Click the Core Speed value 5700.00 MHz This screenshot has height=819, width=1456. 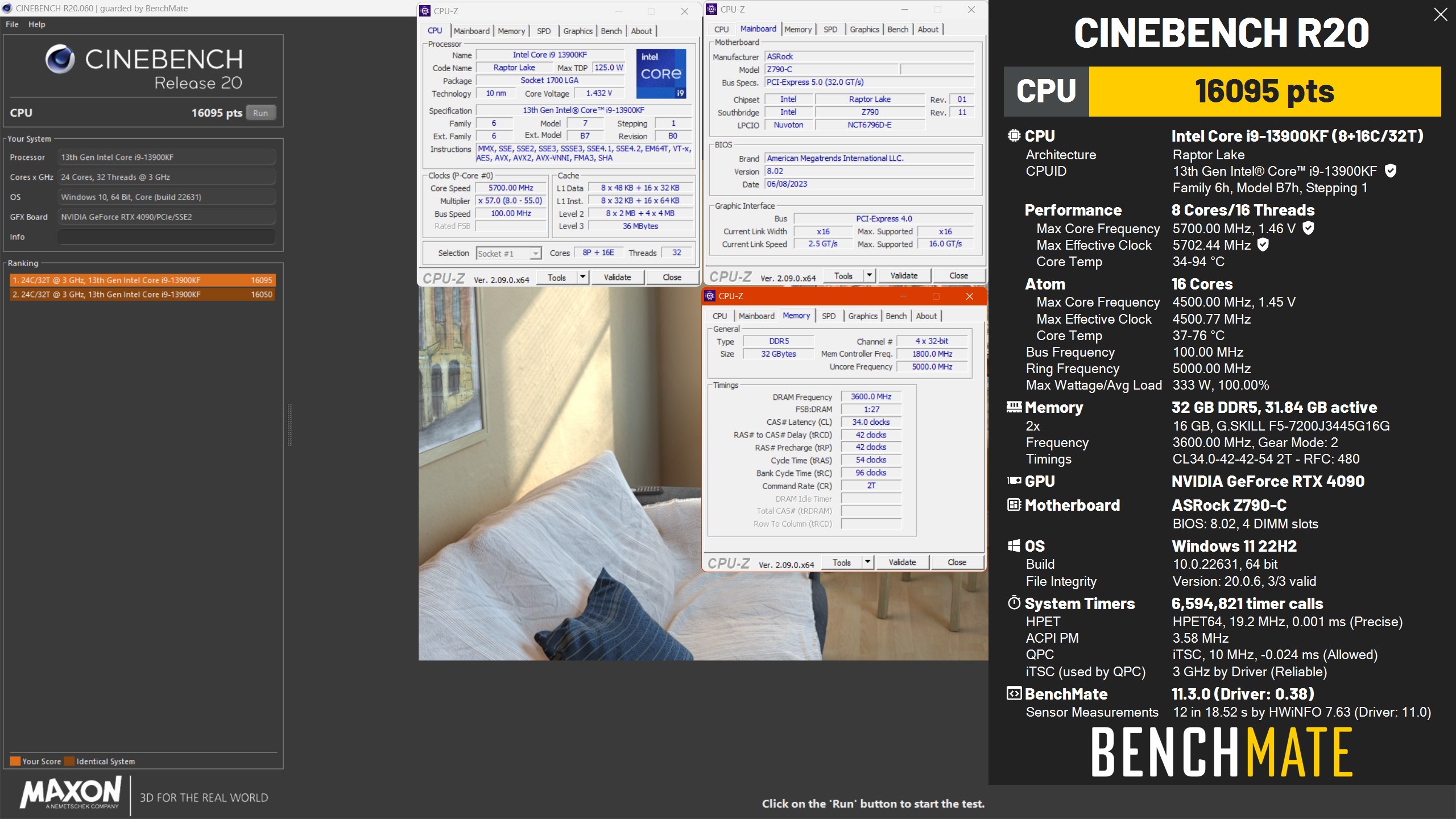pos(511,188)
